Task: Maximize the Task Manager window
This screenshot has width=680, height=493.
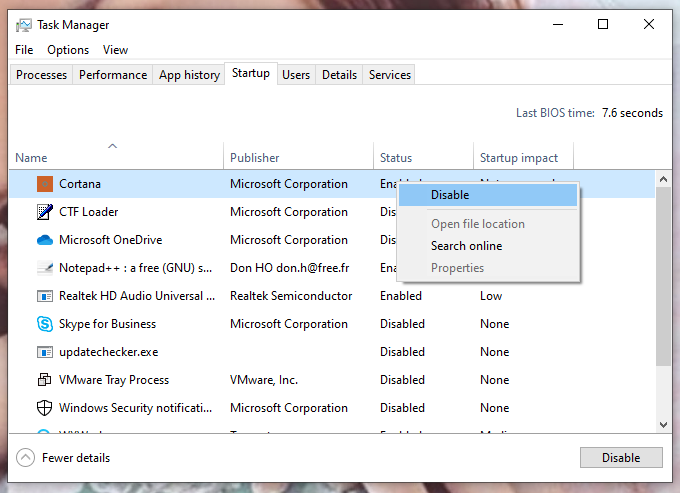Action: tap(603, 24)
